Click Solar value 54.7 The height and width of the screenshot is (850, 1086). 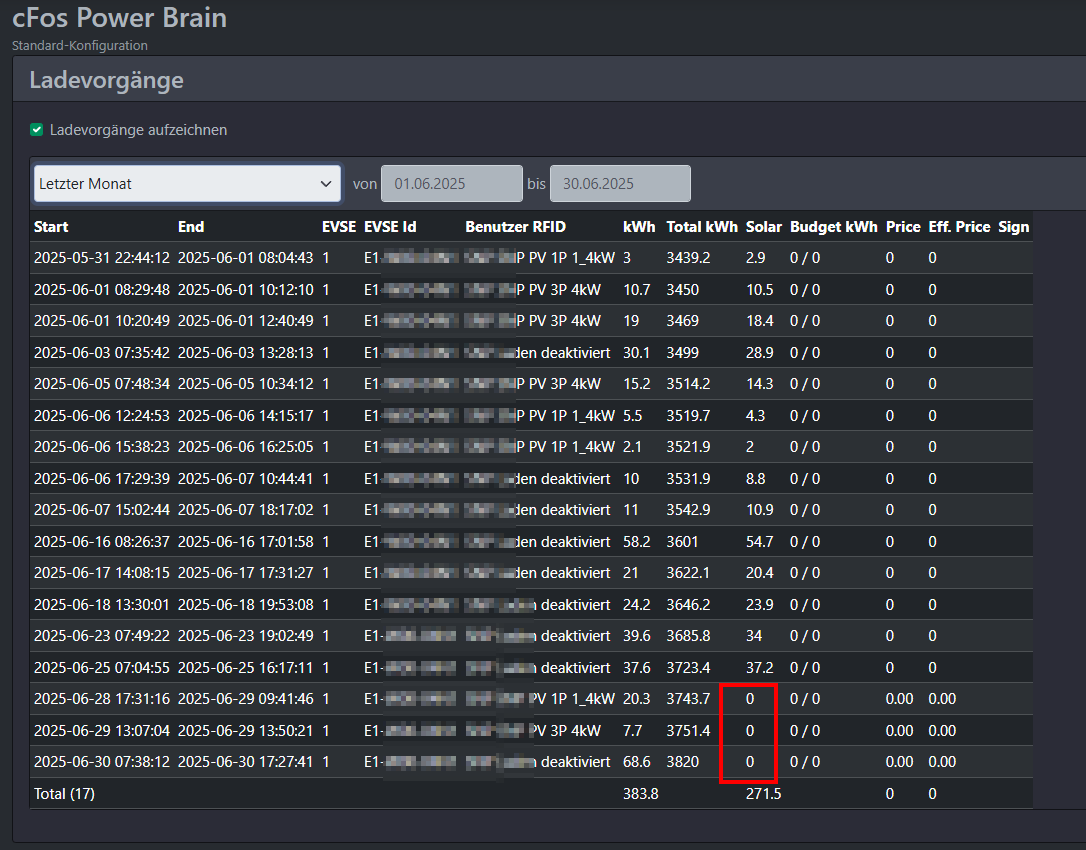(759, 542)
